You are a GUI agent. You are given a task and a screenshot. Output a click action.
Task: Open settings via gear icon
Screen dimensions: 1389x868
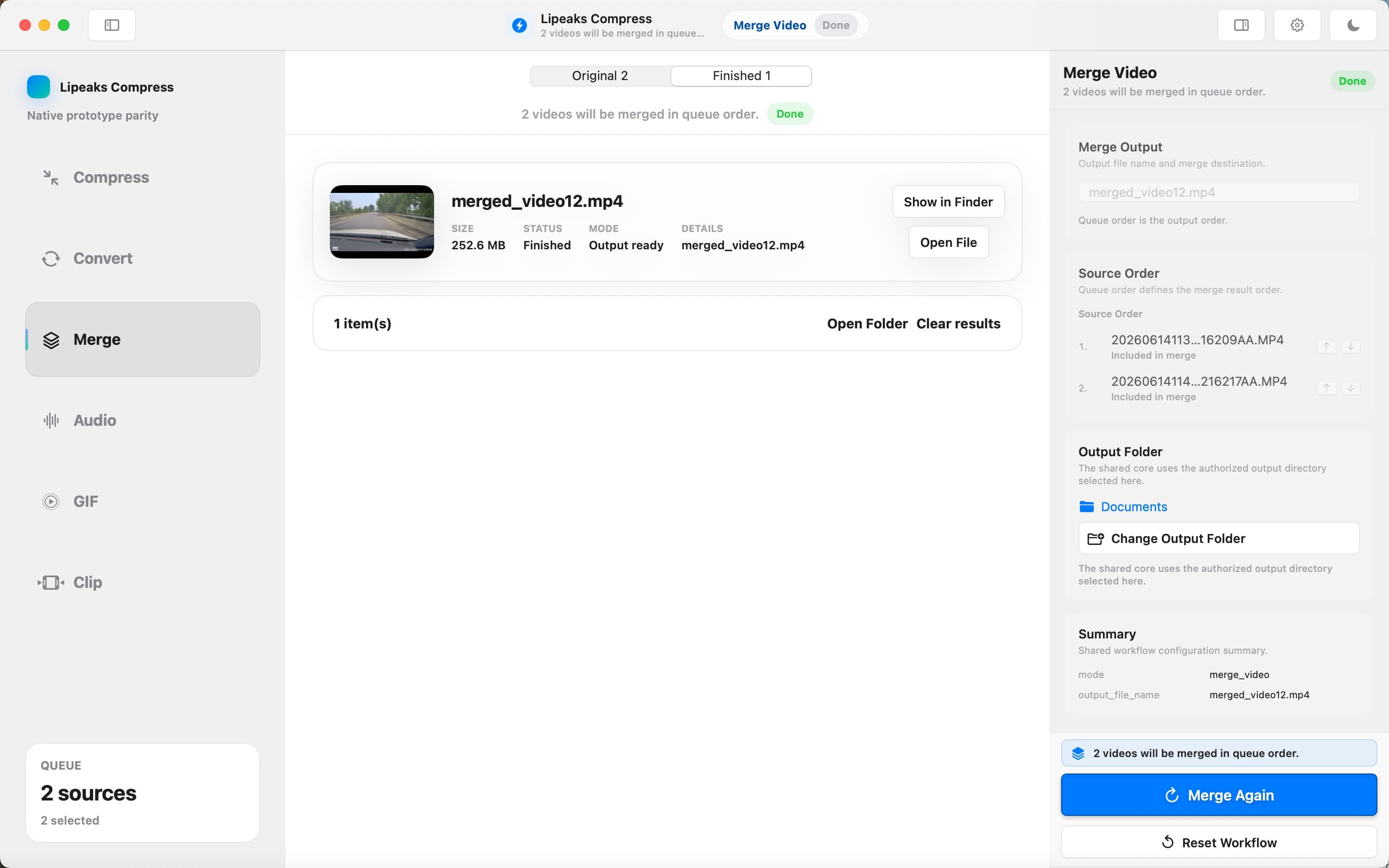coord(1297,25)
